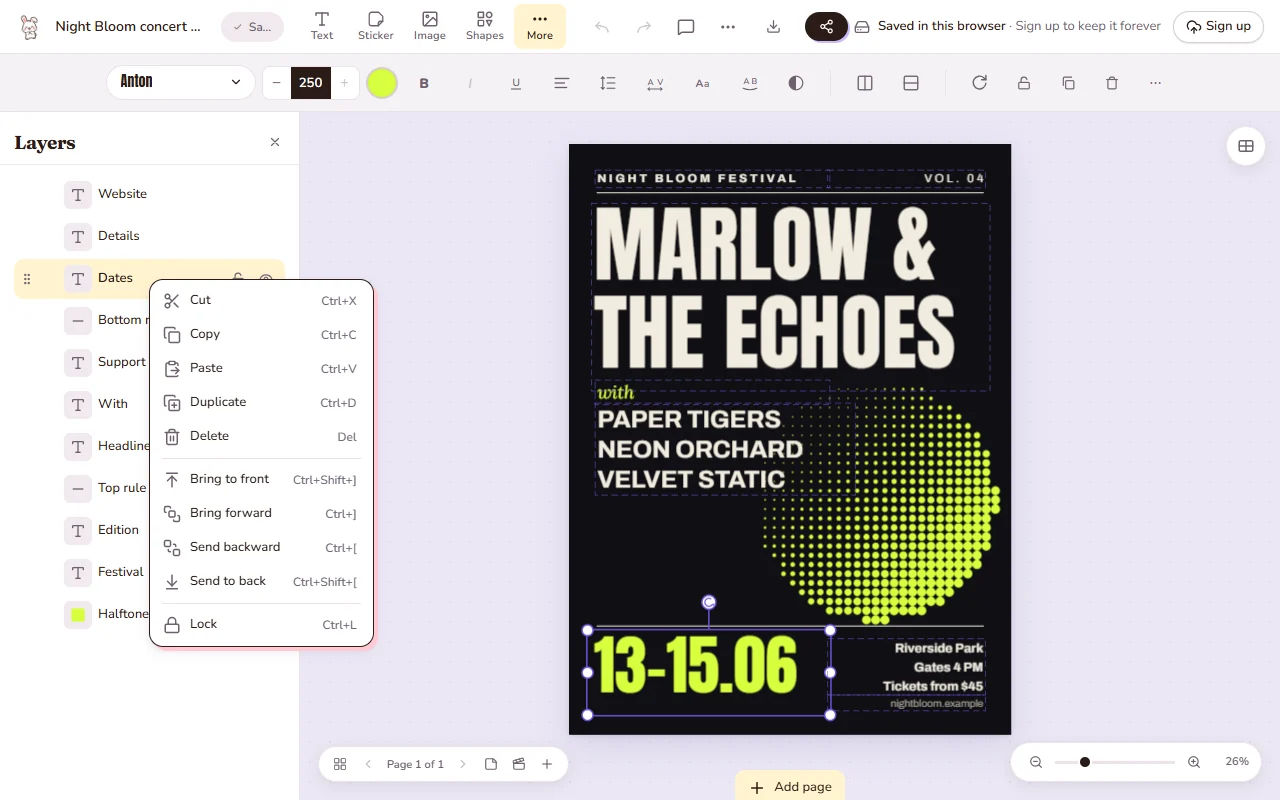Open line spacing settings

coord(608,83)
